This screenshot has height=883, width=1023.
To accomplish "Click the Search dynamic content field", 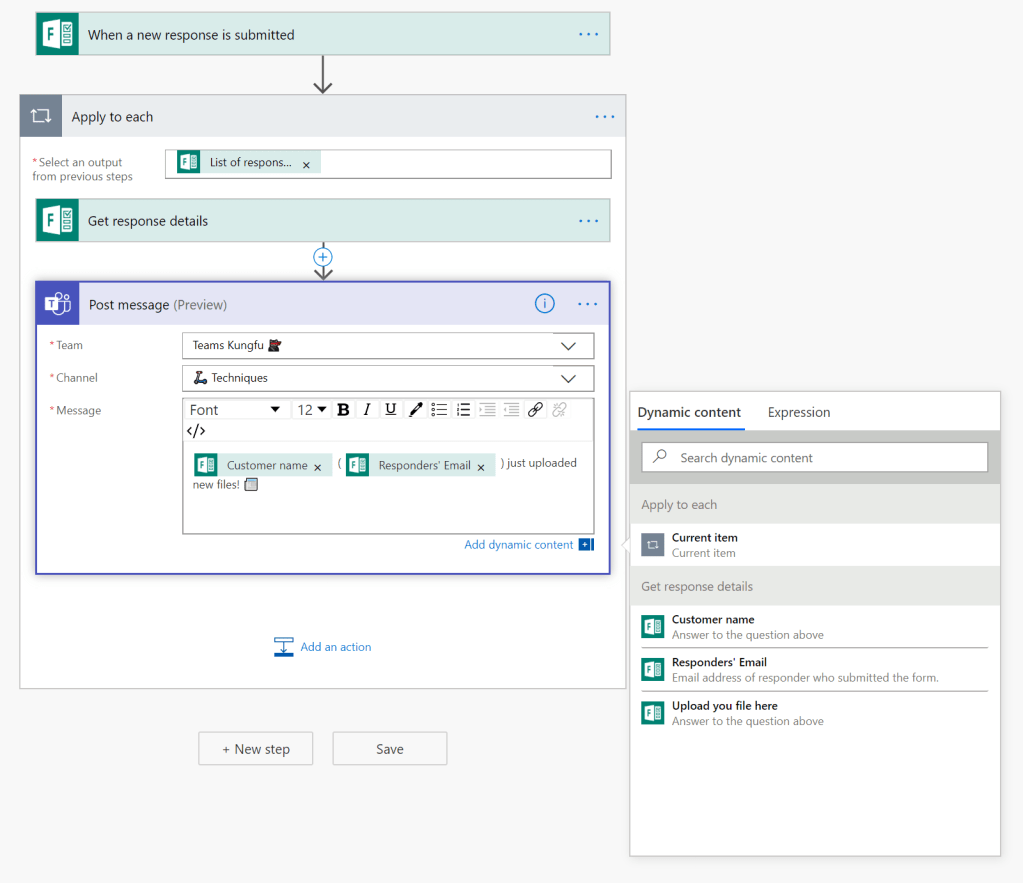I will [814, 457].
